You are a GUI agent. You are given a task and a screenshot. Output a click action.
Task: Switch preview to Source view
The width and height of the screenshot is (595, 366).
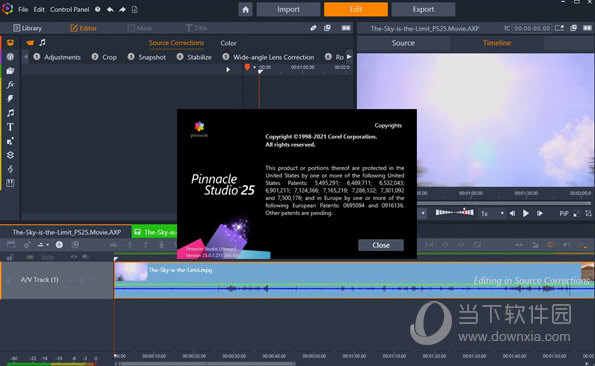(403, 43)
